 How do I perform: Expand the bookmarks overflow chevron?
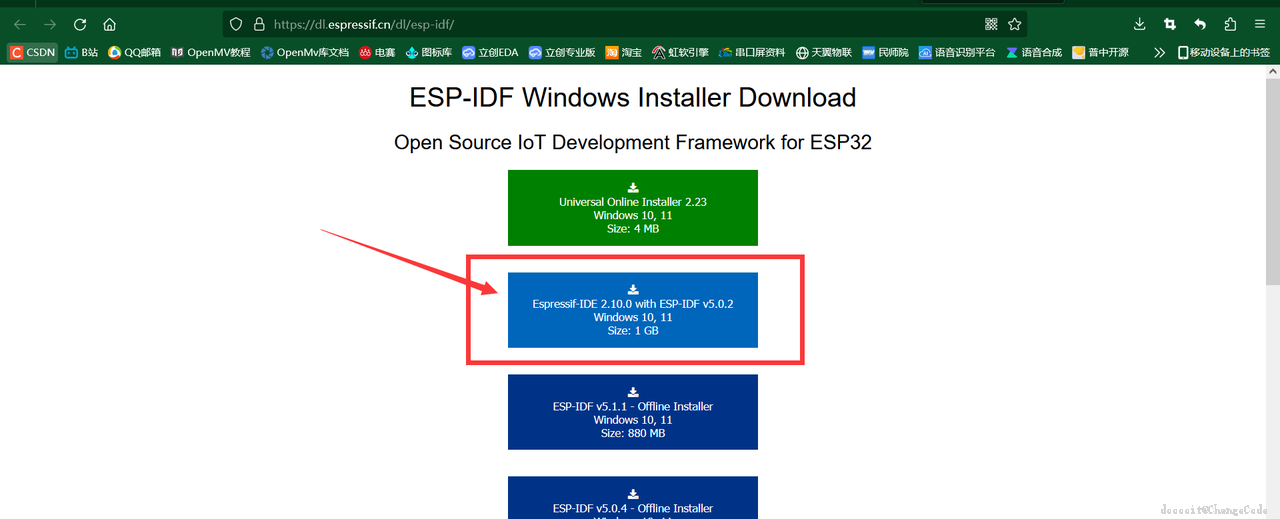[1159, 52]
